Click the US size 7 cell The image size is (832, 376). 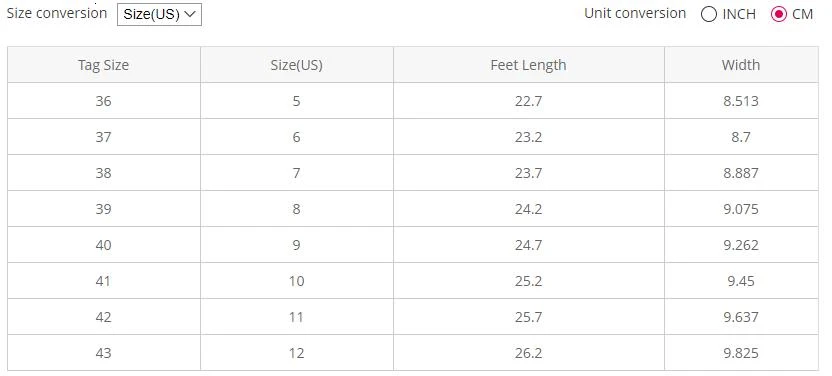coord(297,173)
